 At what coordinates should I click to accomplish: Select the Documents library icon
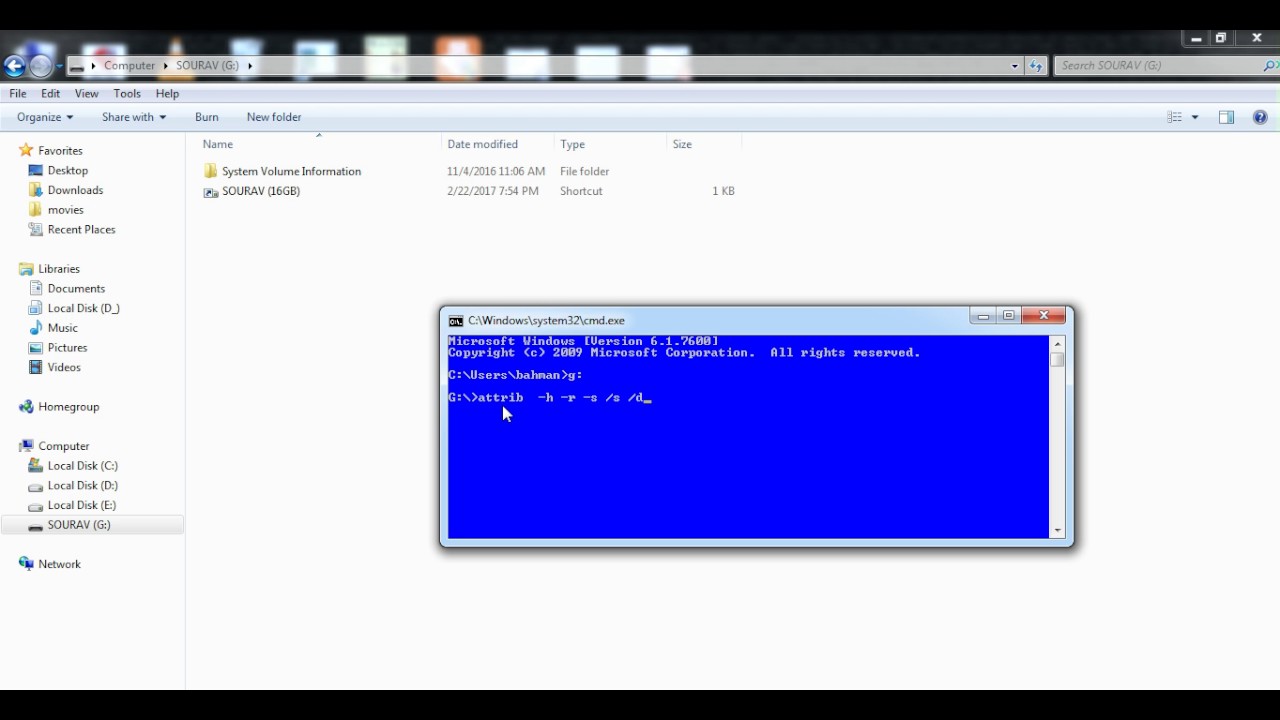click(x=36, y=288)
